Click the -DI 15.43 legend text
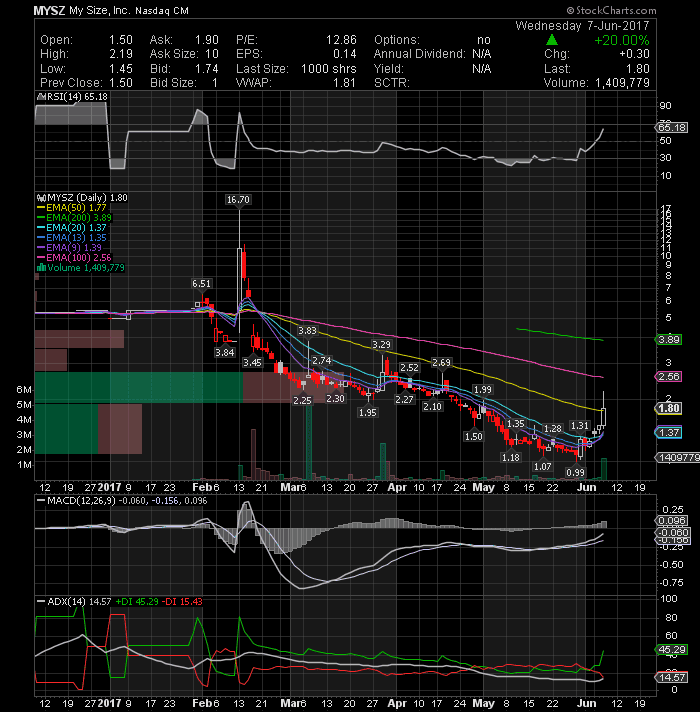 click(x=182, y=602)
